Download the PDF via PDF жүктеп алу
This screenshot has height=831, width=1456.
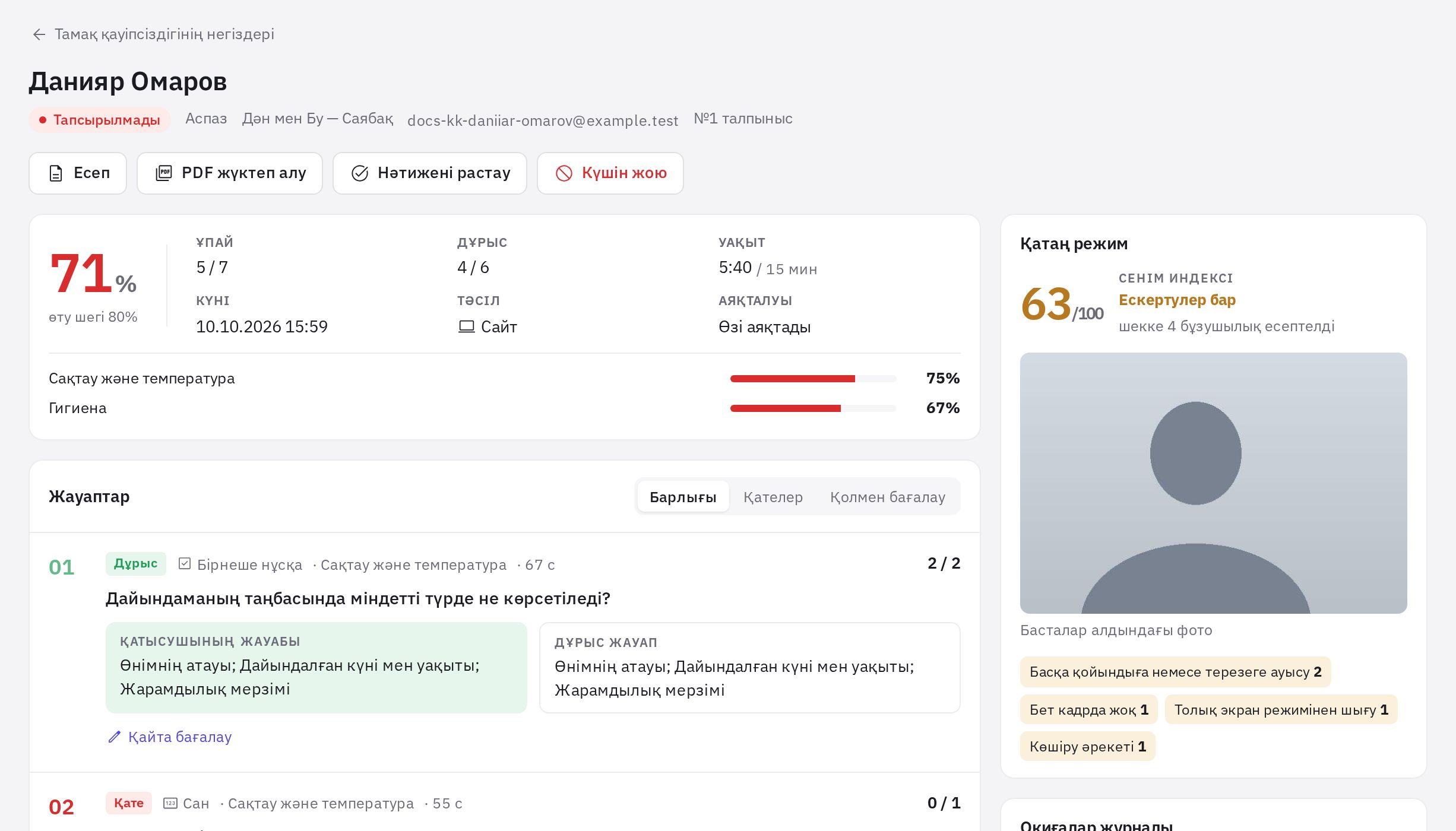230,173
